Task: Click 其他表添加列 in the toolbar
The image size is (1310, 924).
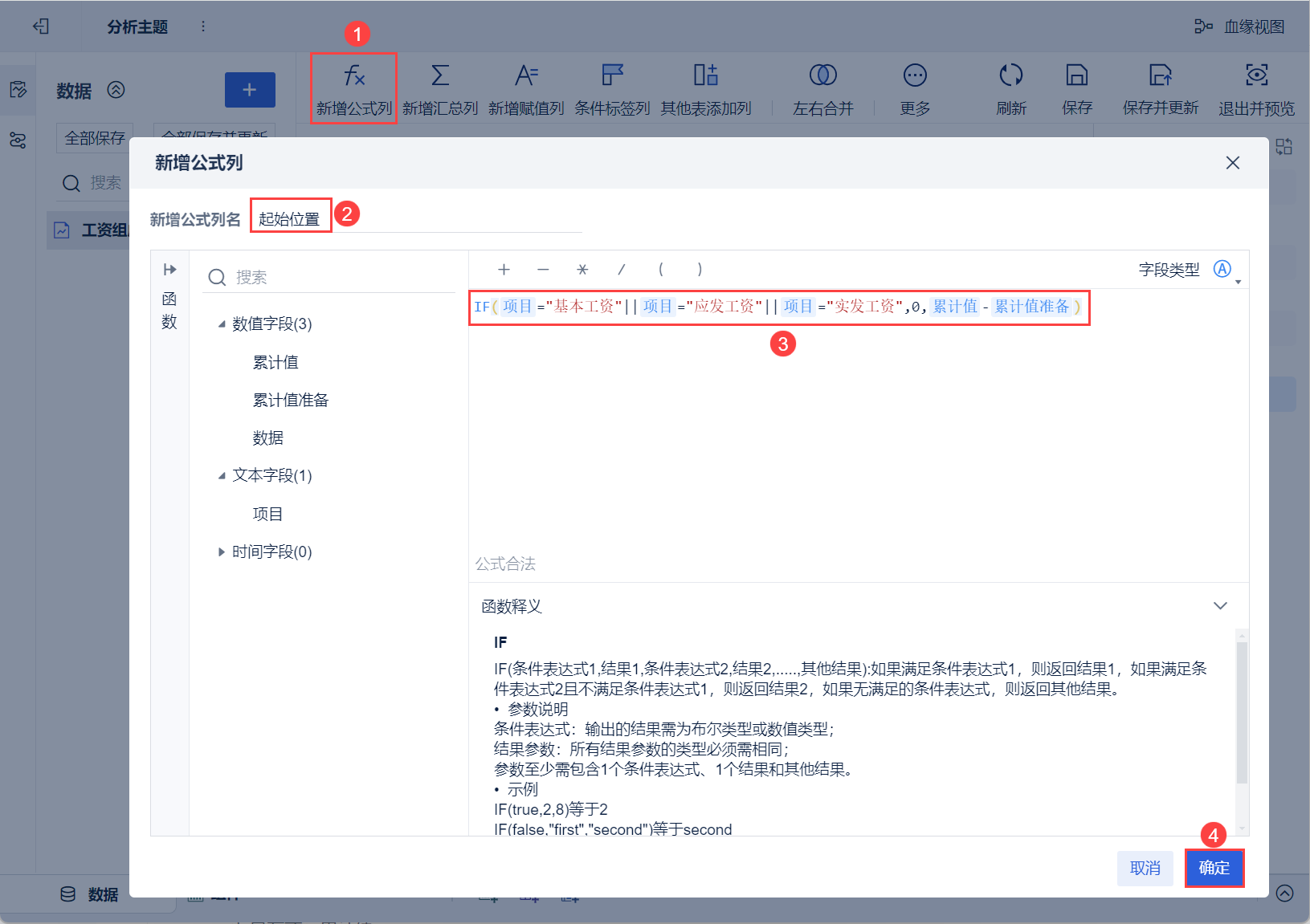Action: tap(706, 88)
